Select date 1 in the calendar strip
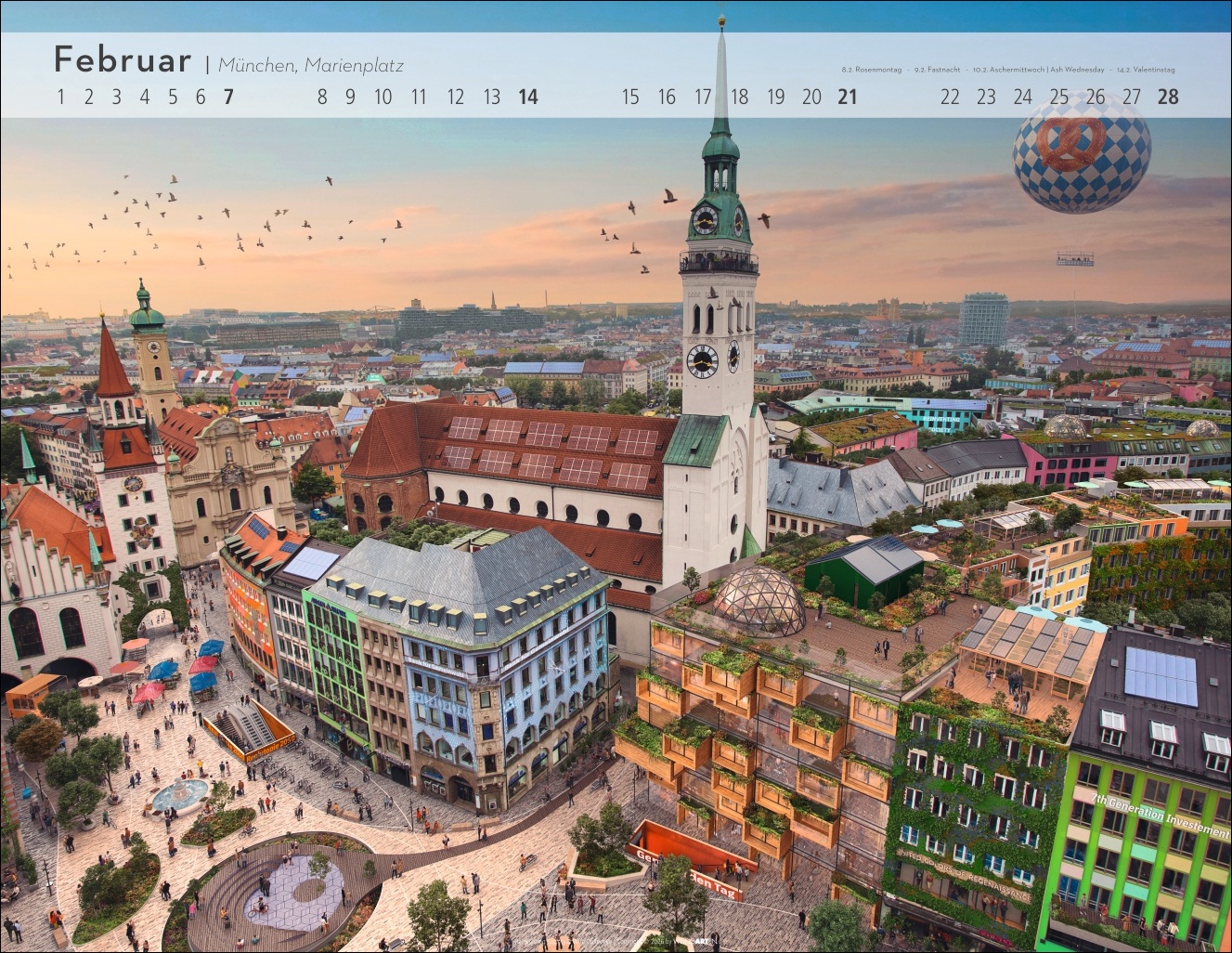 (61, 97)
